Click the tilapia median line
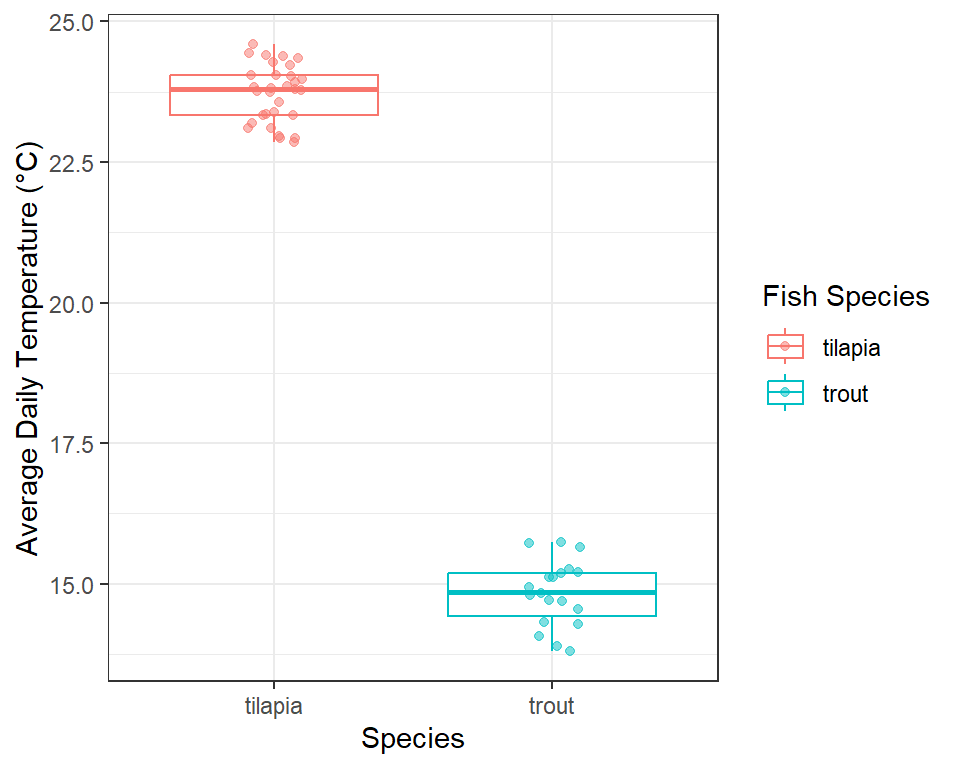This screenshot has width=960, height=768. click(x=274, y=89)
